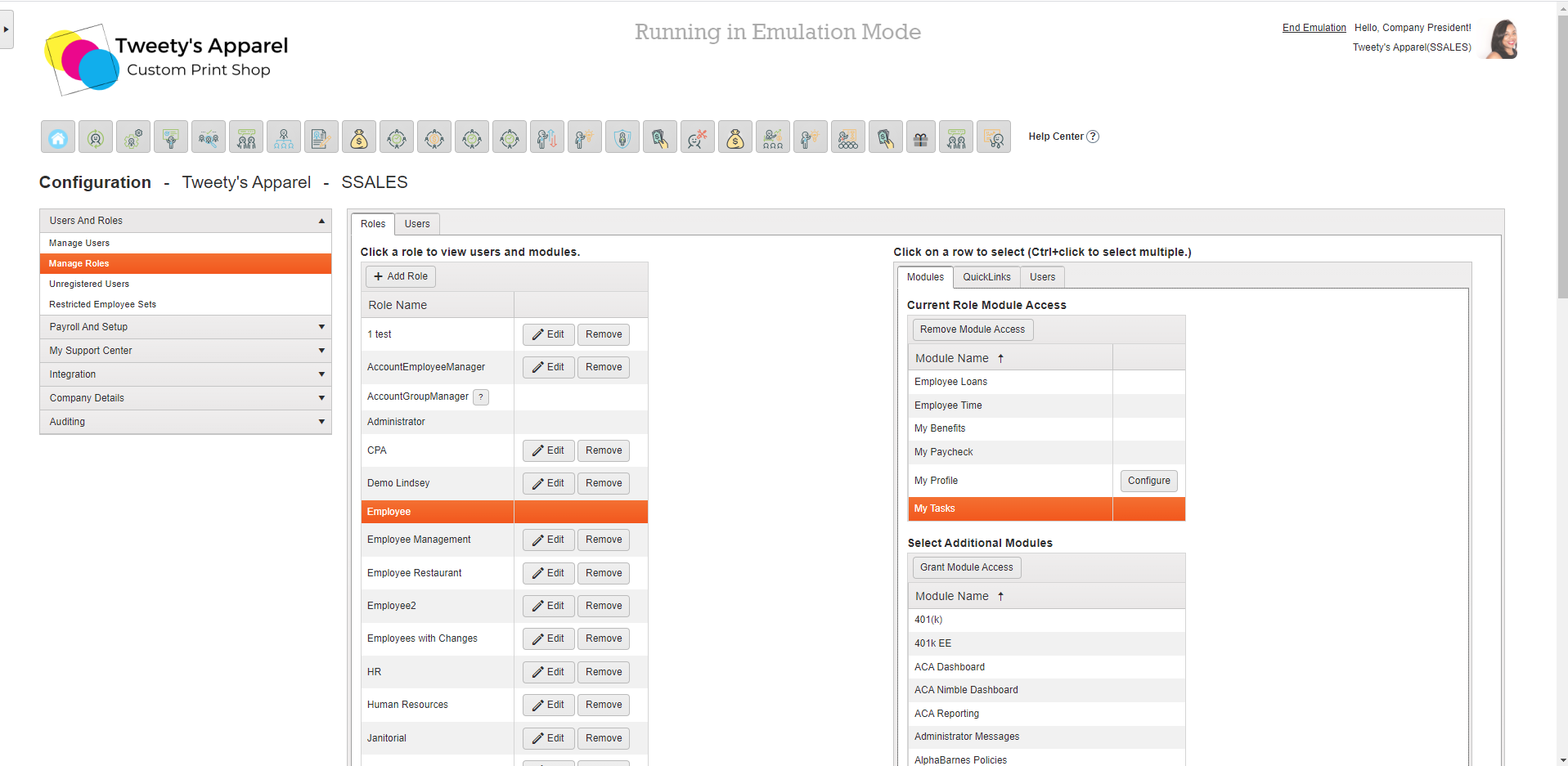
Task: Open the gift box toolbar icon
Action: click(921, 137)
